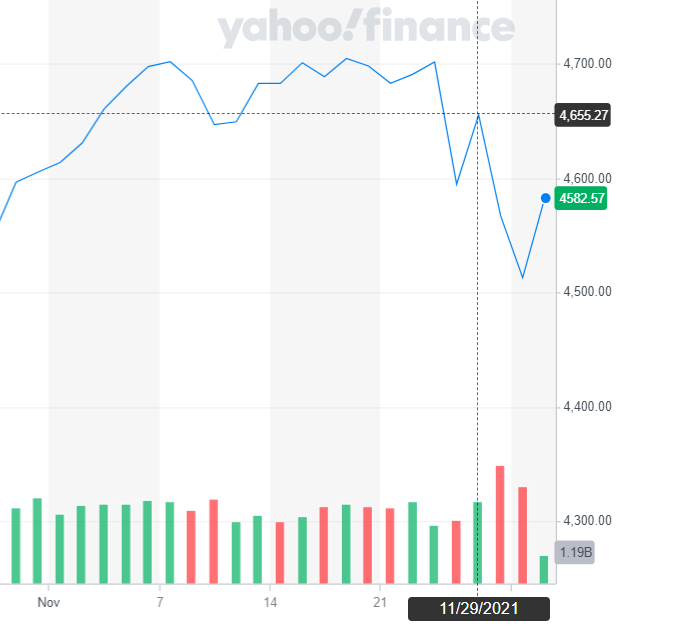Viewport: 693px width, 639px height.
Task: Click the 21 label on the date axis
Action: 380,602
